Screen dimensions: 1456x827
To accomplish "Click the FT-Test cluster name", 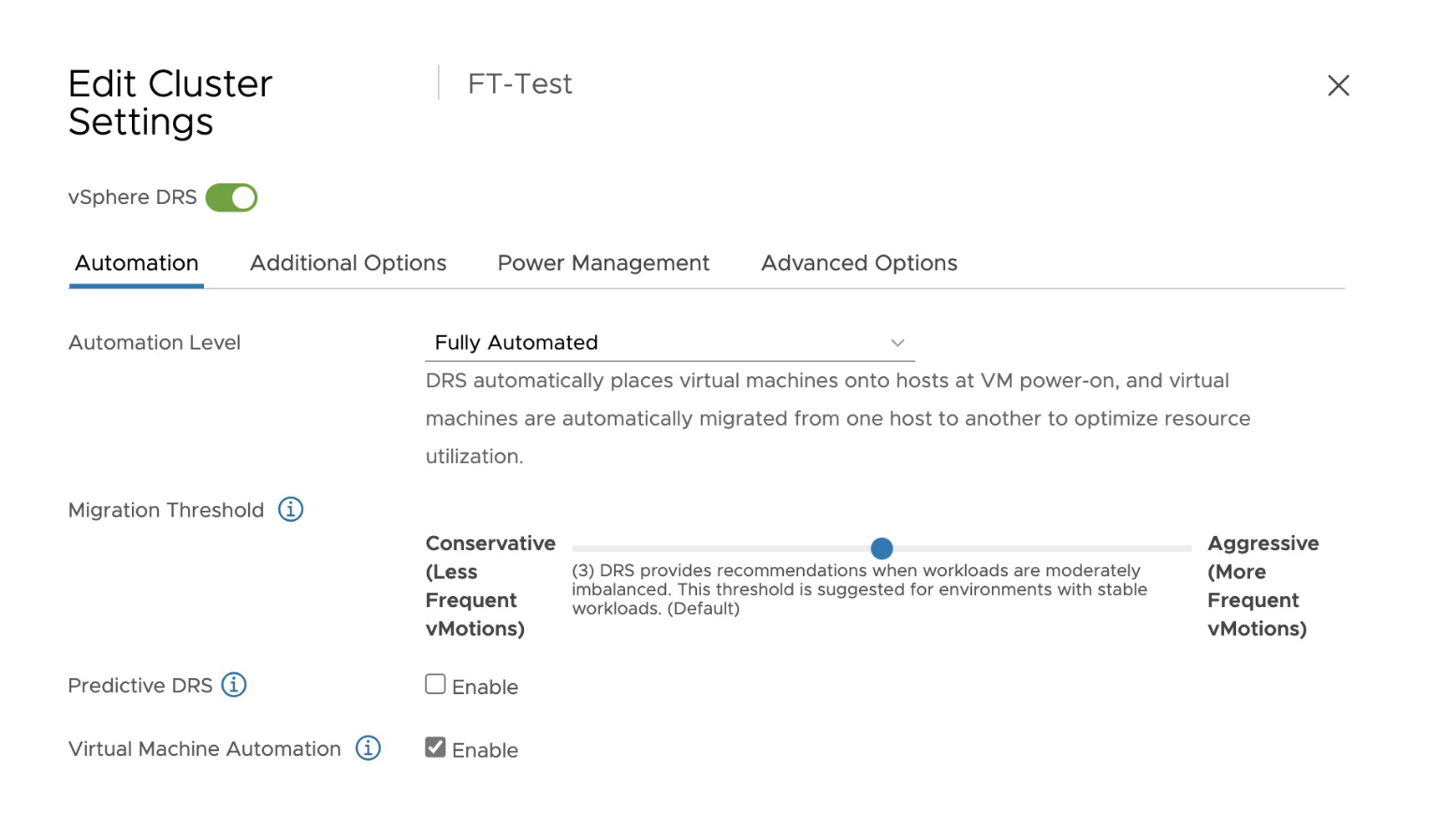I will click(x=520, y=84).
